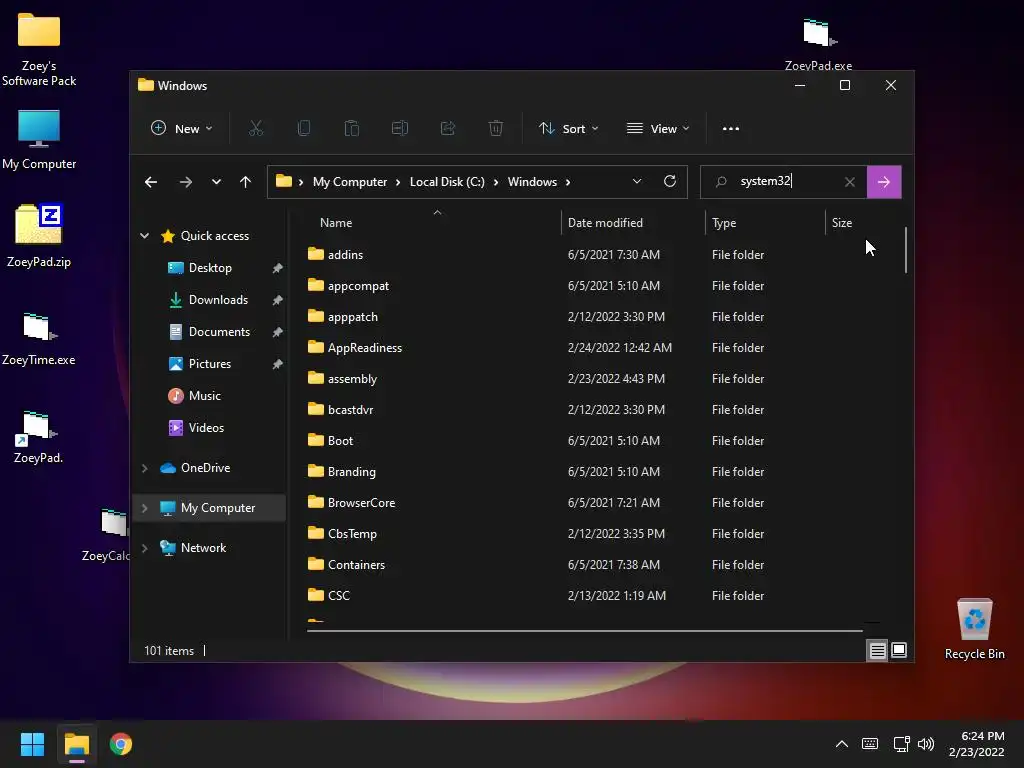This screenshot has height=768, width=1024.
Task: Open the volume tray icon
Action: pos(926,744)
